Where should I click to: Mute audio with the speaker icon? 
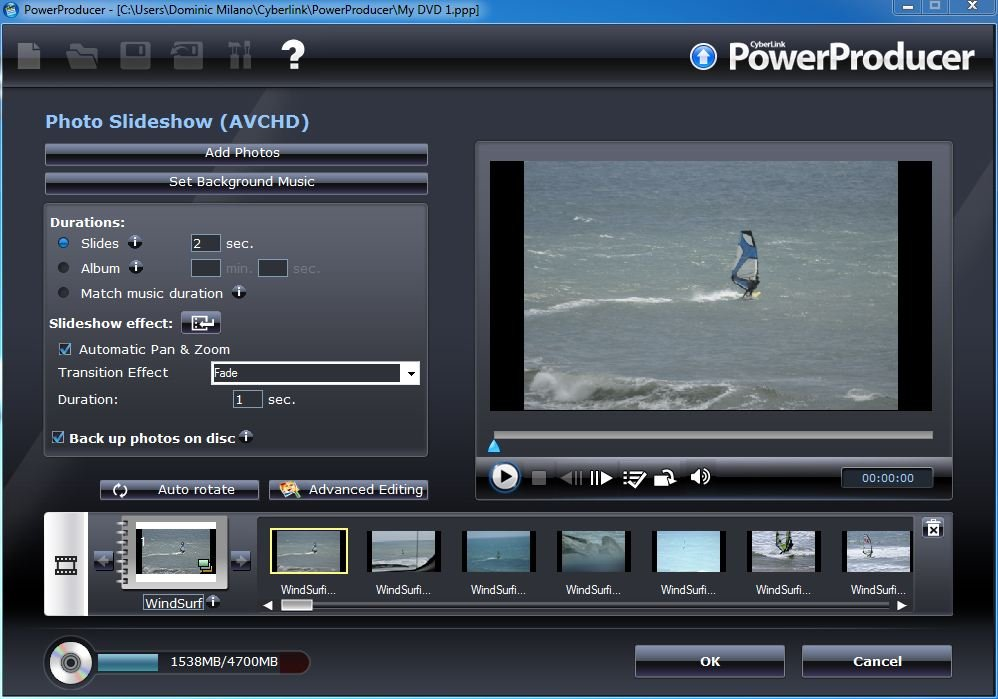tap(700, 477)
